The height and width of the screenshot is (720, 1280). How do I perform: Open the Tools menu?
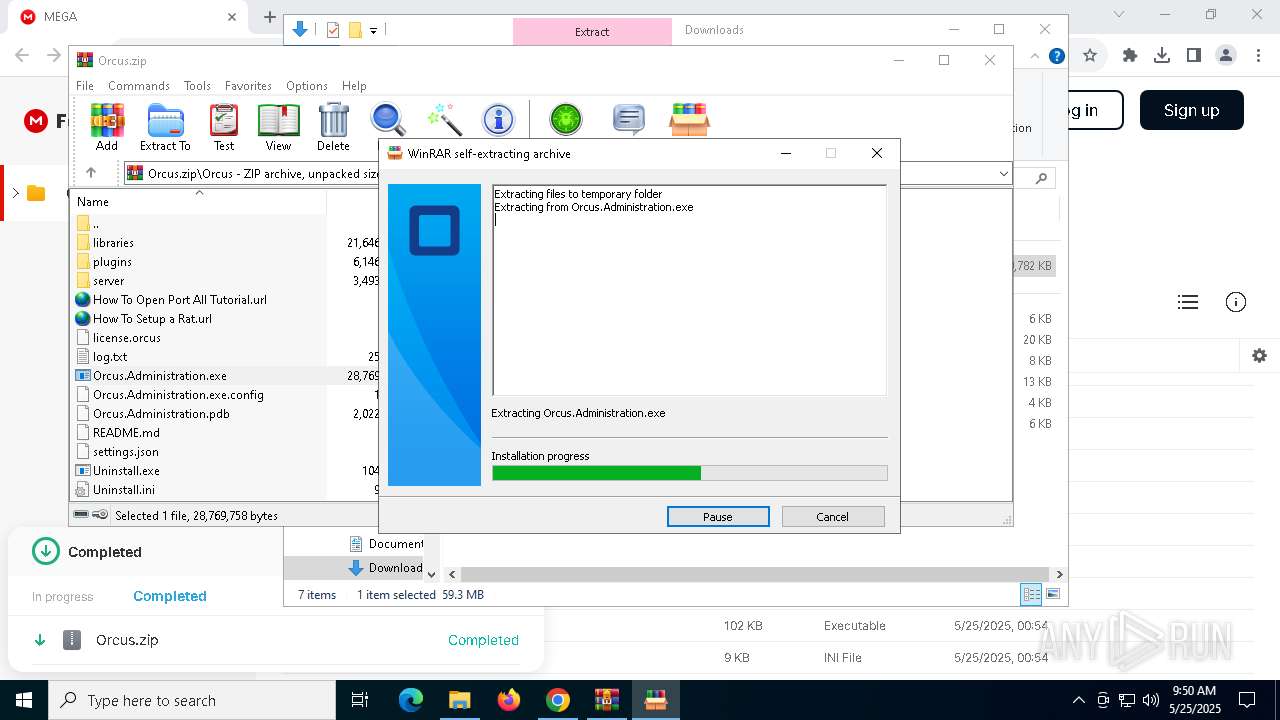[x=197, y=86]
